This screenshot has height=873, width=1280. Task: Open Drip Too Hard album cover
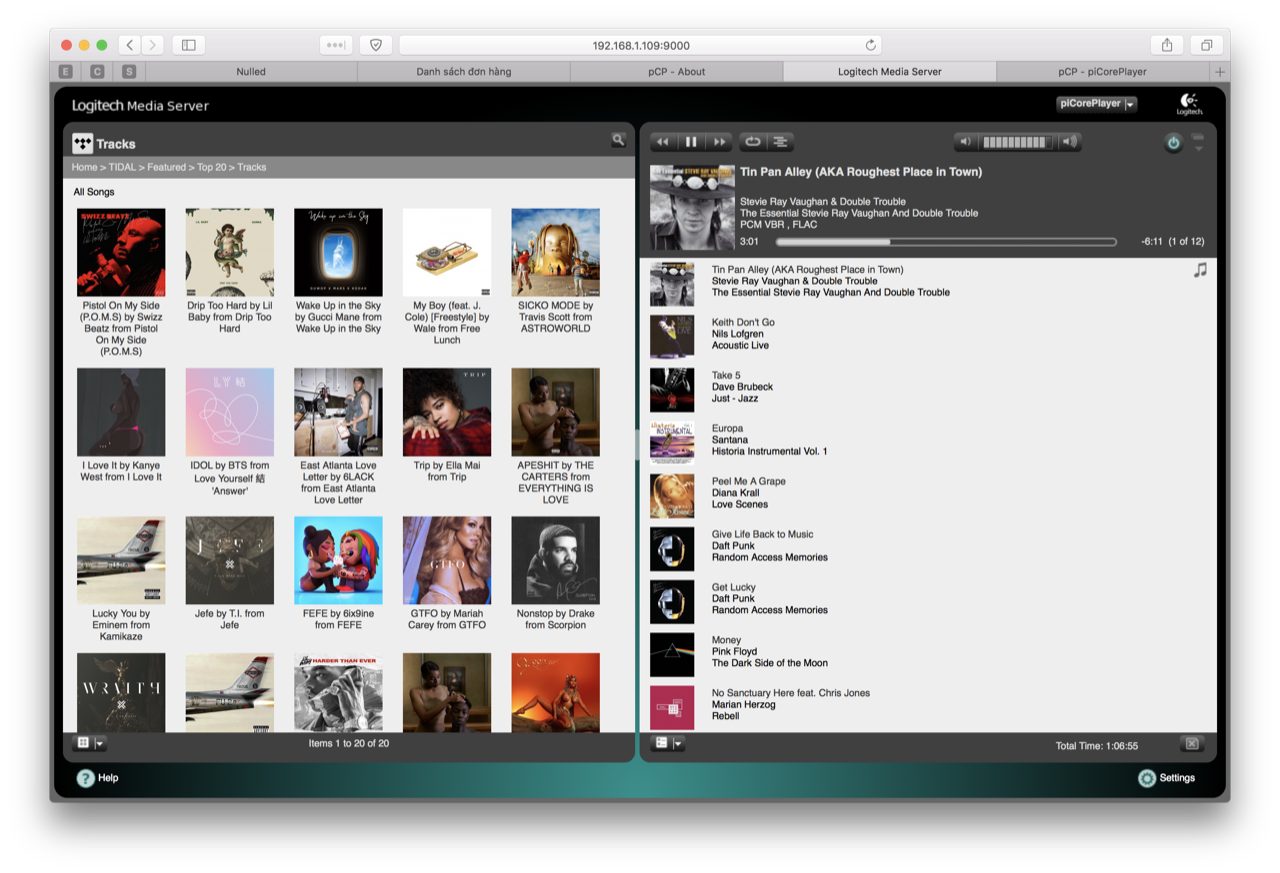point(230,252)
